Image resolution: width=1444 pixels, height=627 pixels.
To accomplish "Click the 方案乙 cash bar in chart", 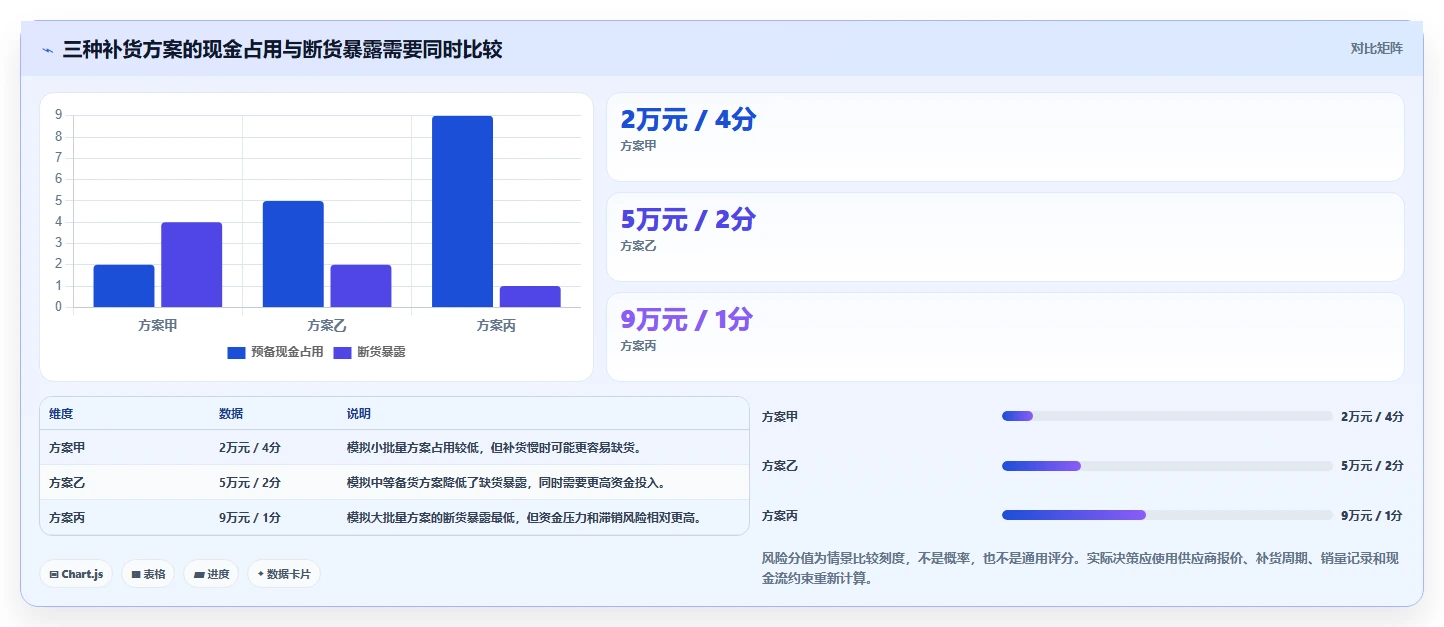I will point(293,254).
